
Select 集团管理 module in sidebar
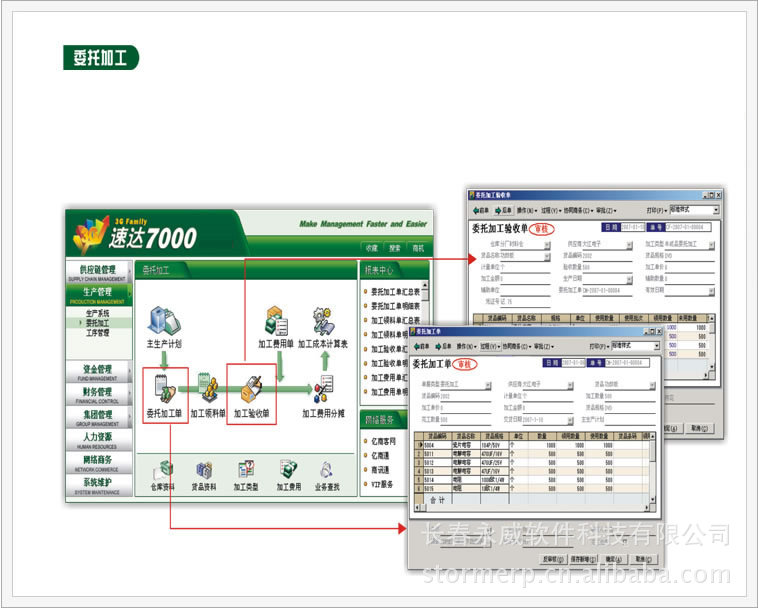[x=98, y=417]
